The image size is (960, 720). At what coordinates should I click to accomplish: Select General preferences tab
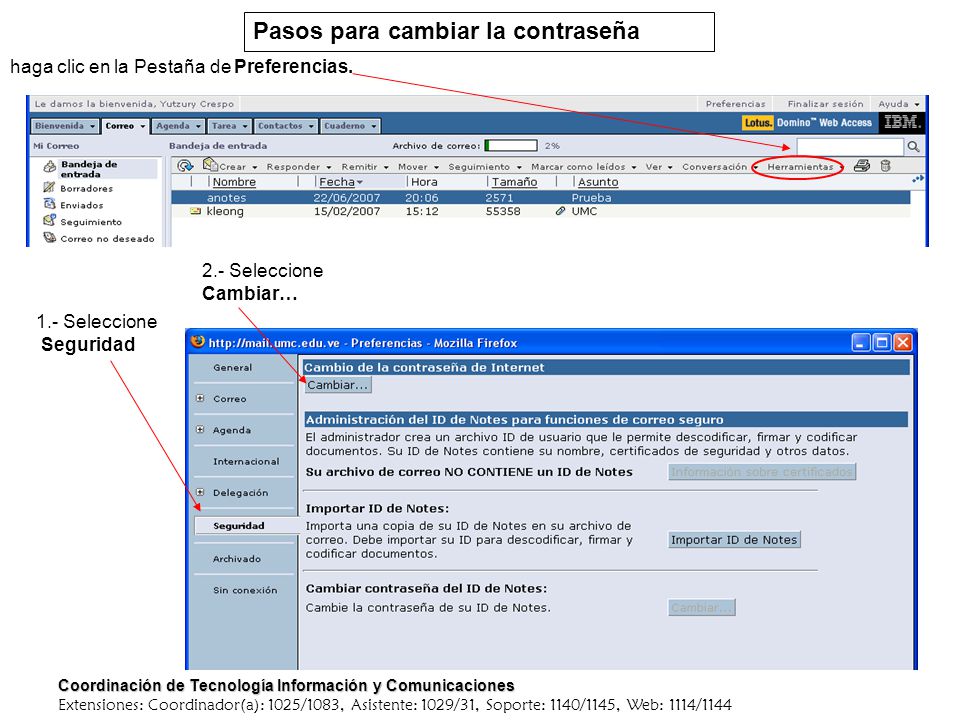(233, 367)
